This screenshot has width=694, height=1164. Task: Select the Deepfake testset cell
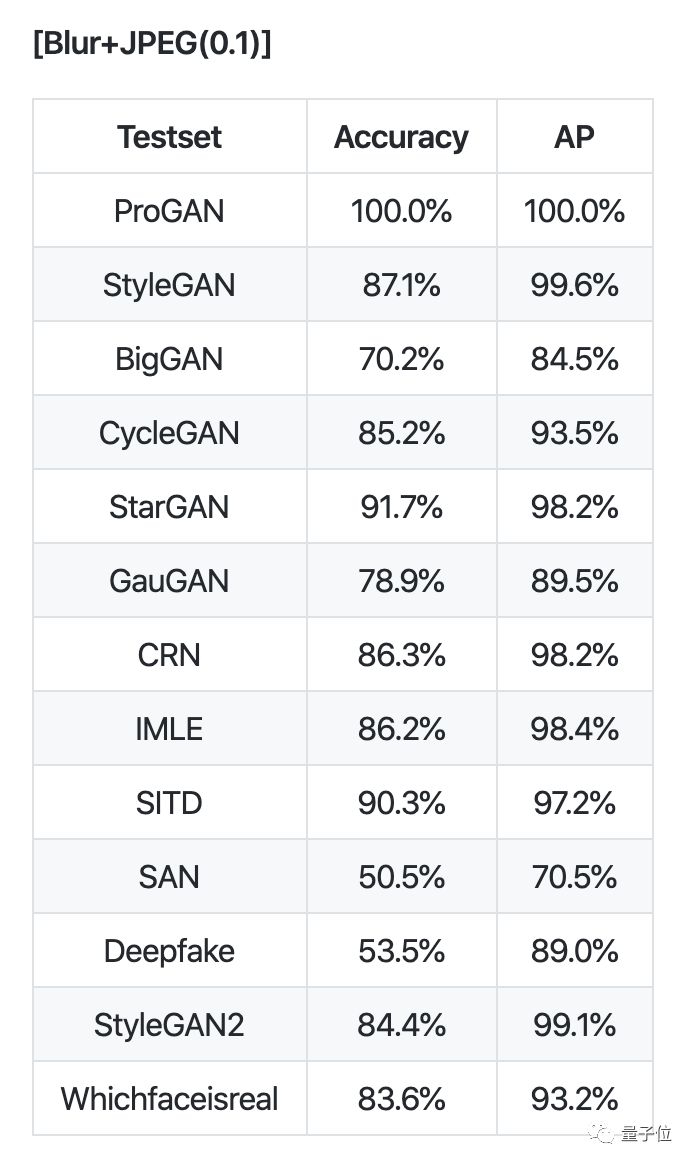(x=170, y=951)
